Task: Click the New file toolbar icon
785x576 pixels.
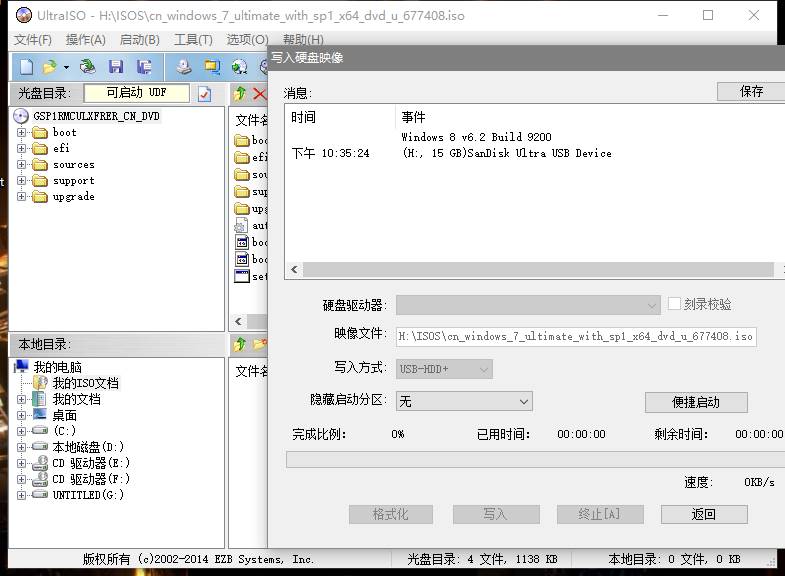Action: [x=26, y=67]
